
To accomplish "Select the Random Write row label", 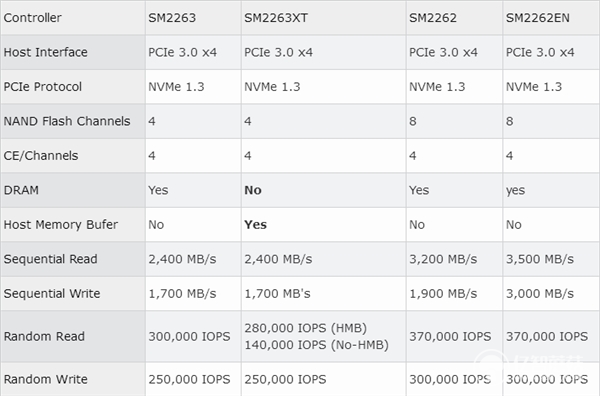I will [46, 380].
